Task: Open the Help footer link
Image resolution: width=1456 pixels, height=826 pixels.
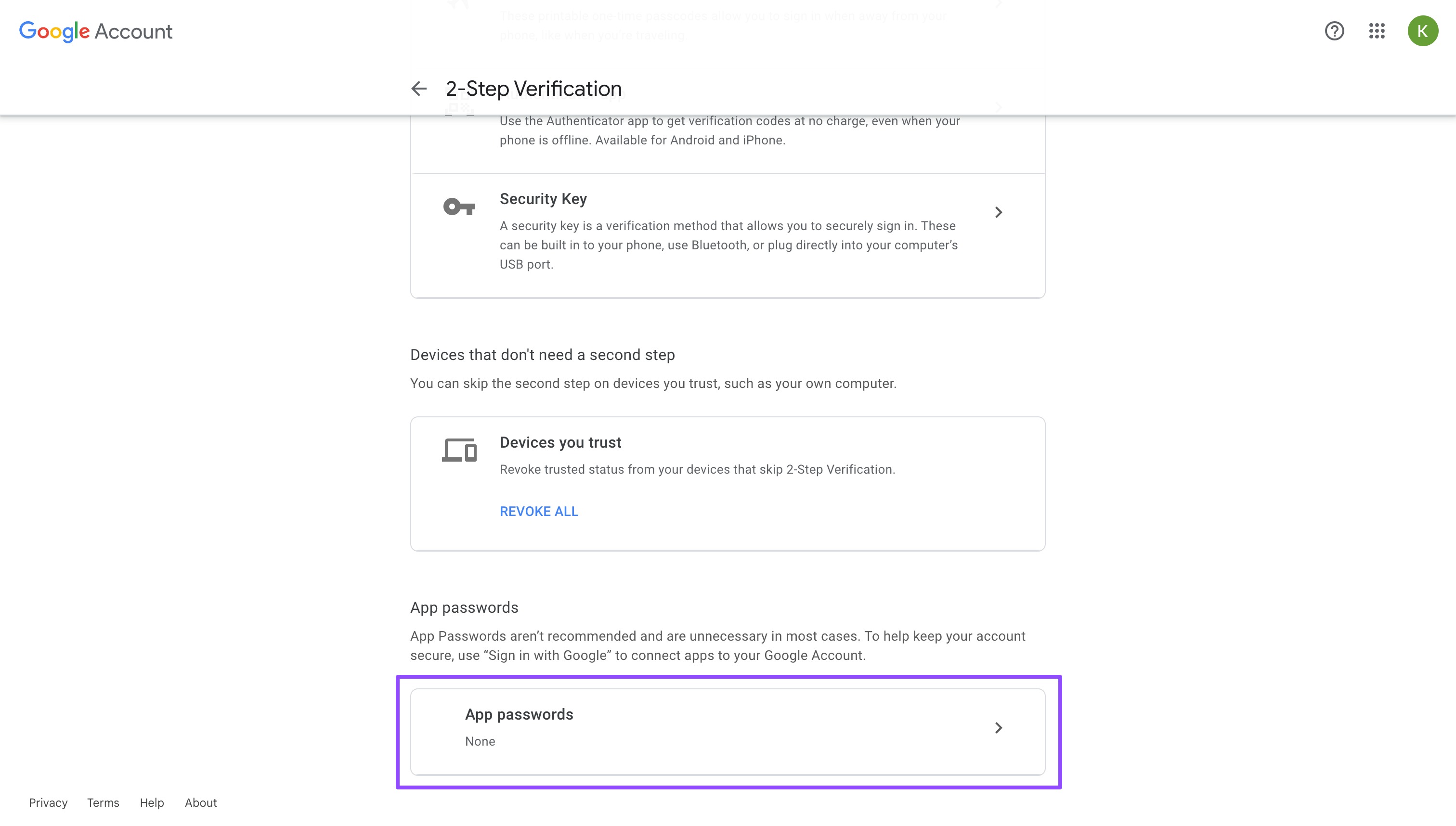Action: 152,802
